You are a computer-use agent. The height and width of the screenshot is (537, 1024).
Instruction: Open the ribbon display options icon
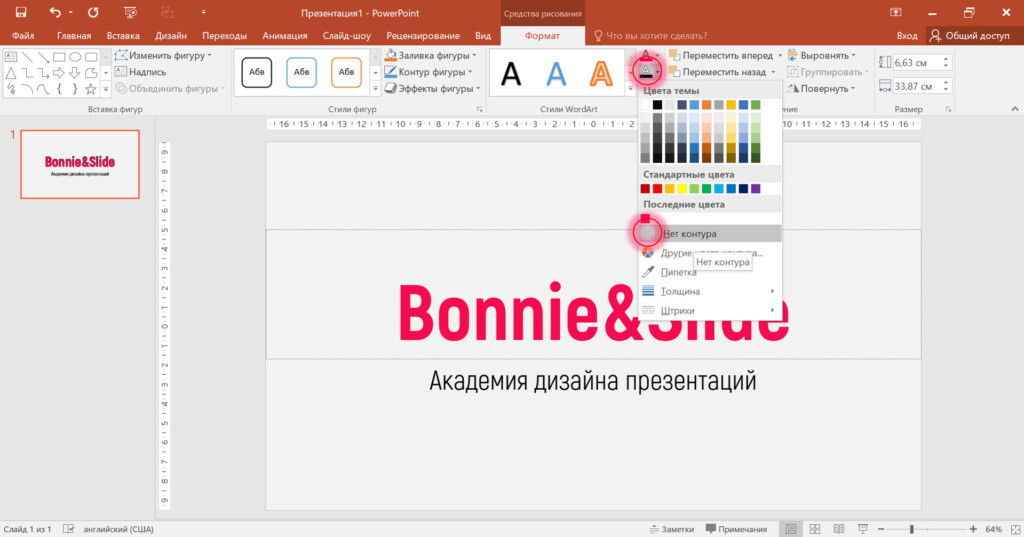point(895,12)
